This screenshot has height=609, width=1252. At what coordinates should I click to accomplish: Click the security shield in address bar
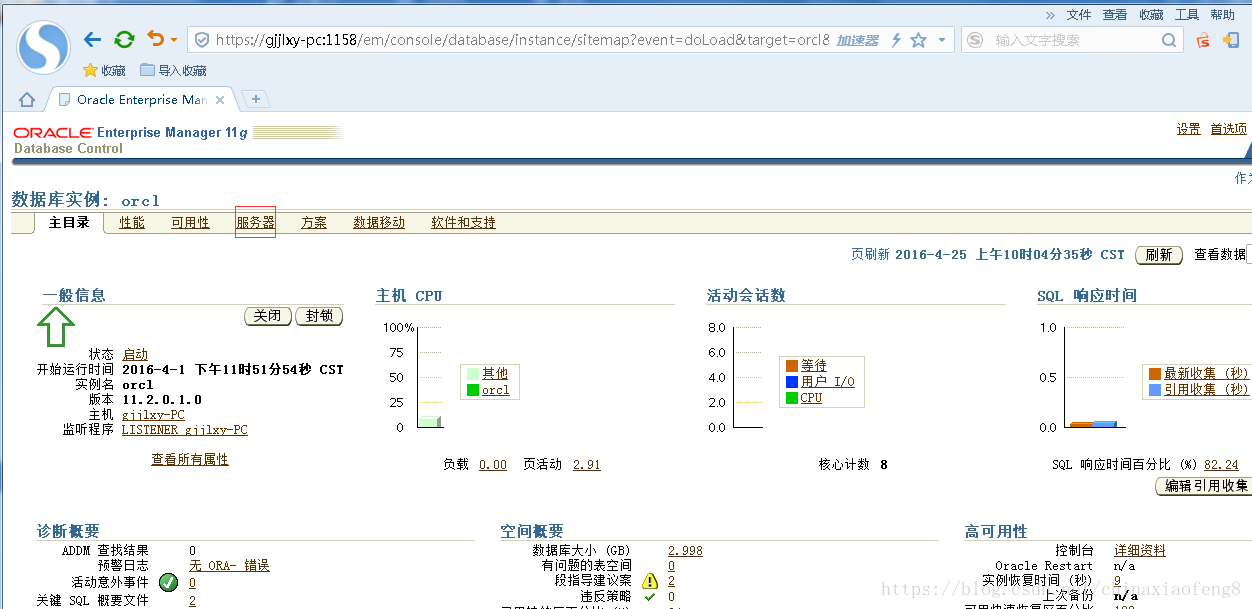pyautogui.click(x=202, y=40)
